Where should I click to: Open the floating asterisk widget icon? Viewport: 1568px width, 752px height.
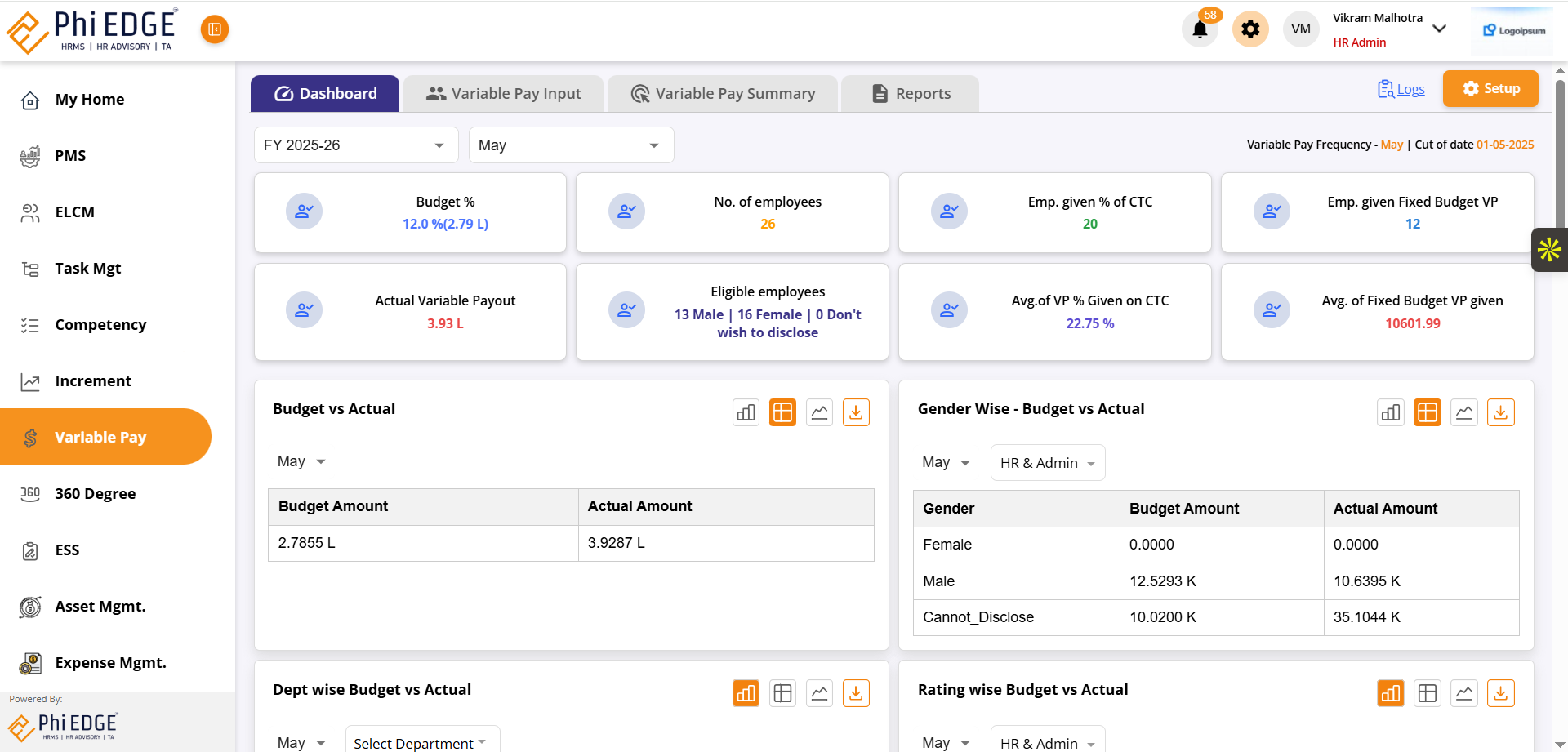click(x=1549, y=249)
